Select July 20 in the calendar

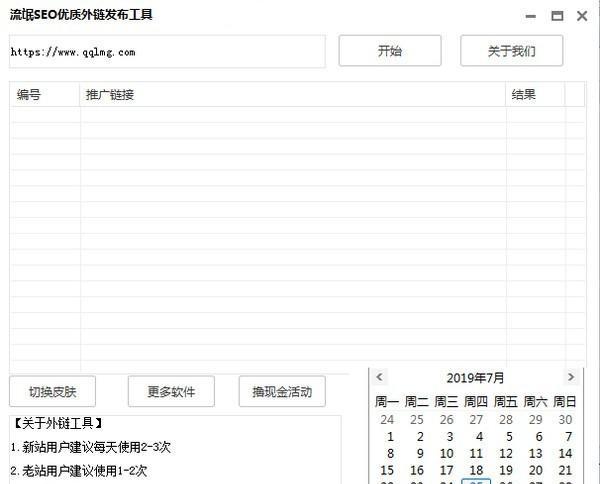click(x=536, y=470)
